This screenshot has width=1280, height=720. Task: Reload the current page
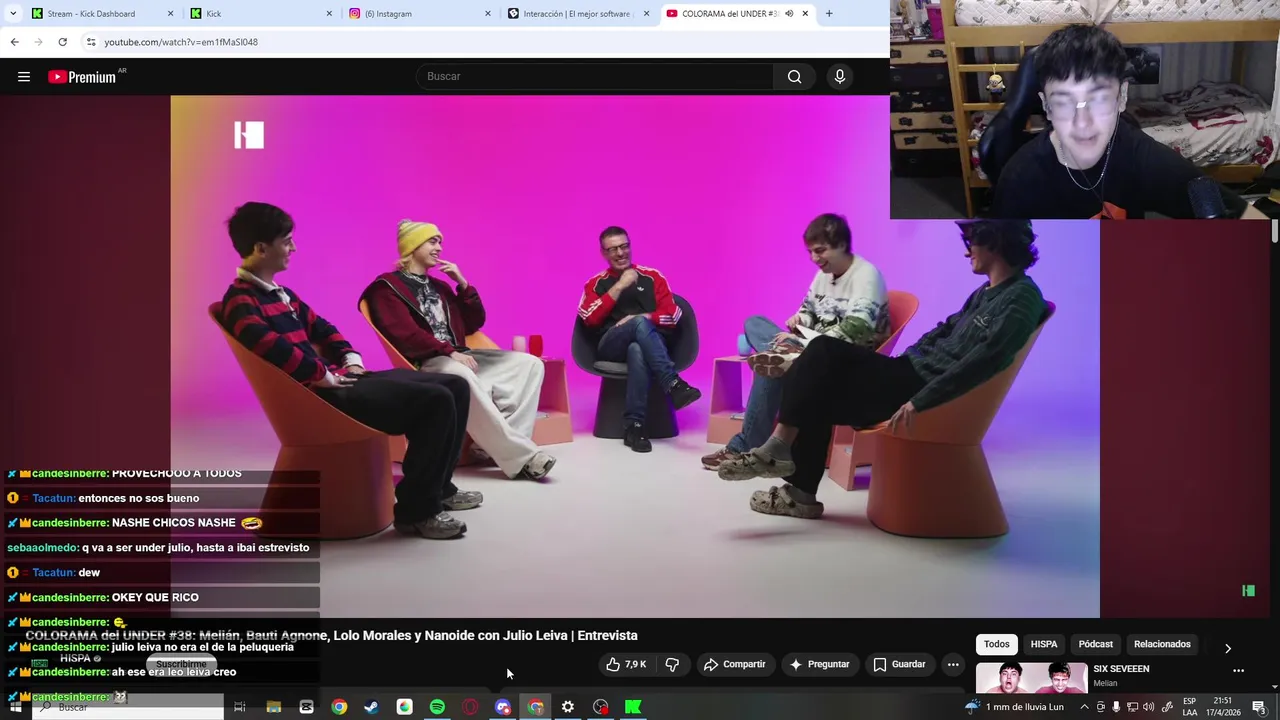(x=62, y=42)
